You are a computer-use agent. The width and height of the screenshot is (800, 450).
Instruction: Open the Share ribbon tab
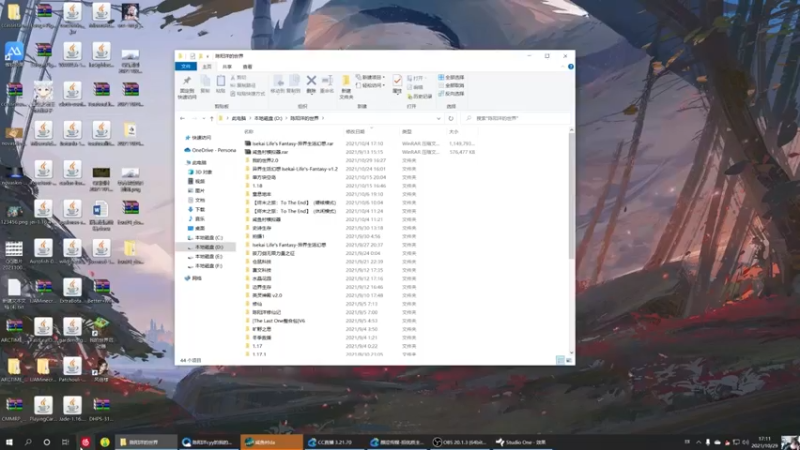click(227, 66)
